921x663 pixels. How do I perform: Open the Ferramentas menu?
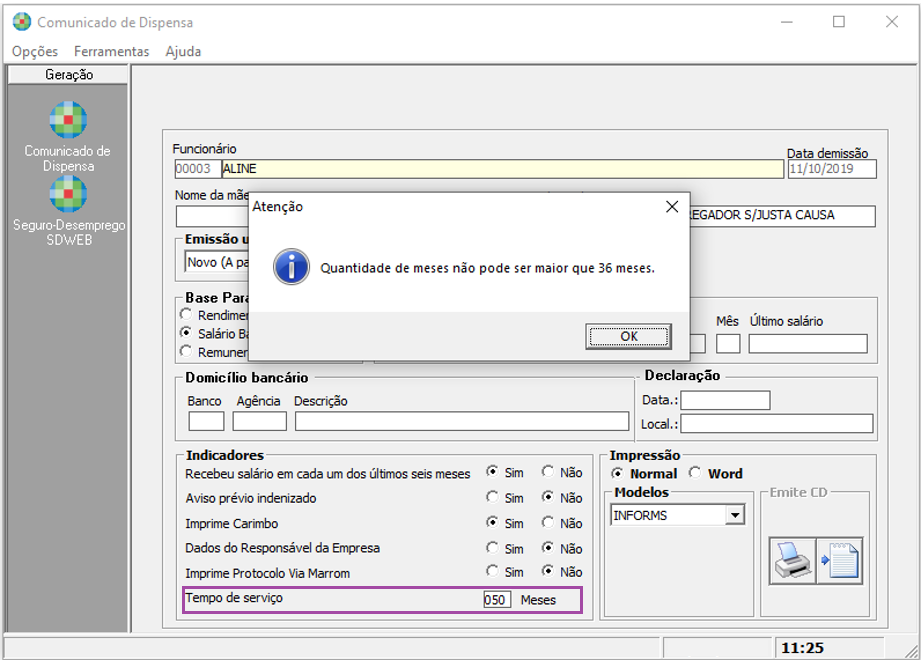112,52
